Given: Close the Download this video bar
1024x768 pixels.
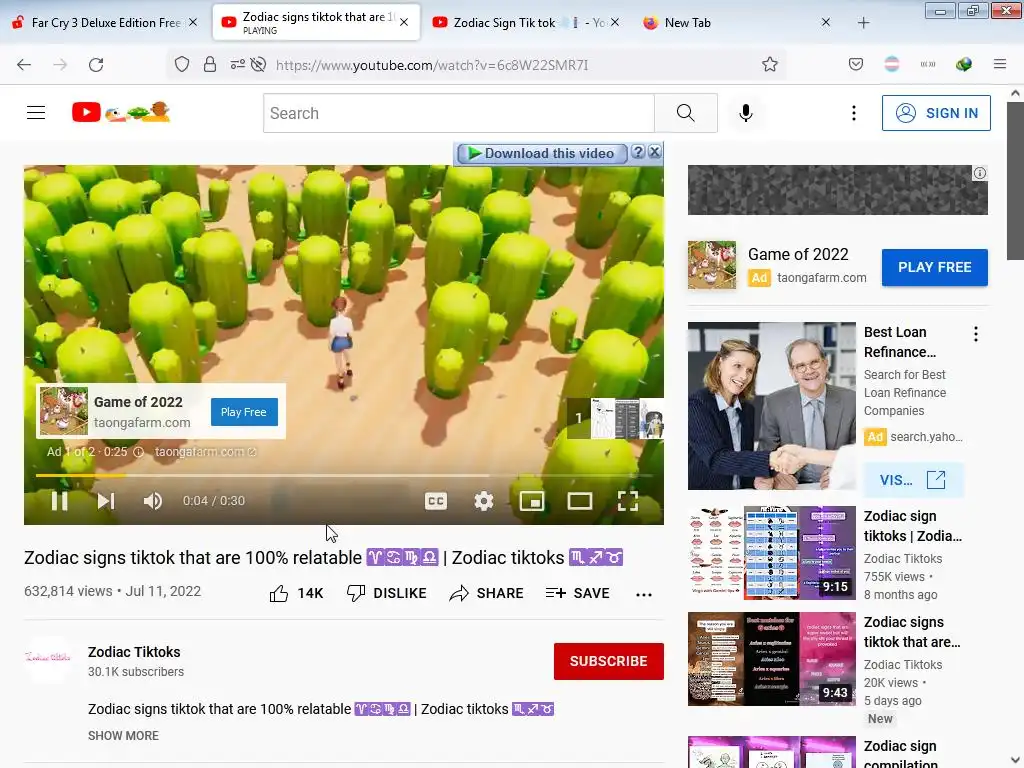Looking at the screenshot, I should click(x=654, y=152).
